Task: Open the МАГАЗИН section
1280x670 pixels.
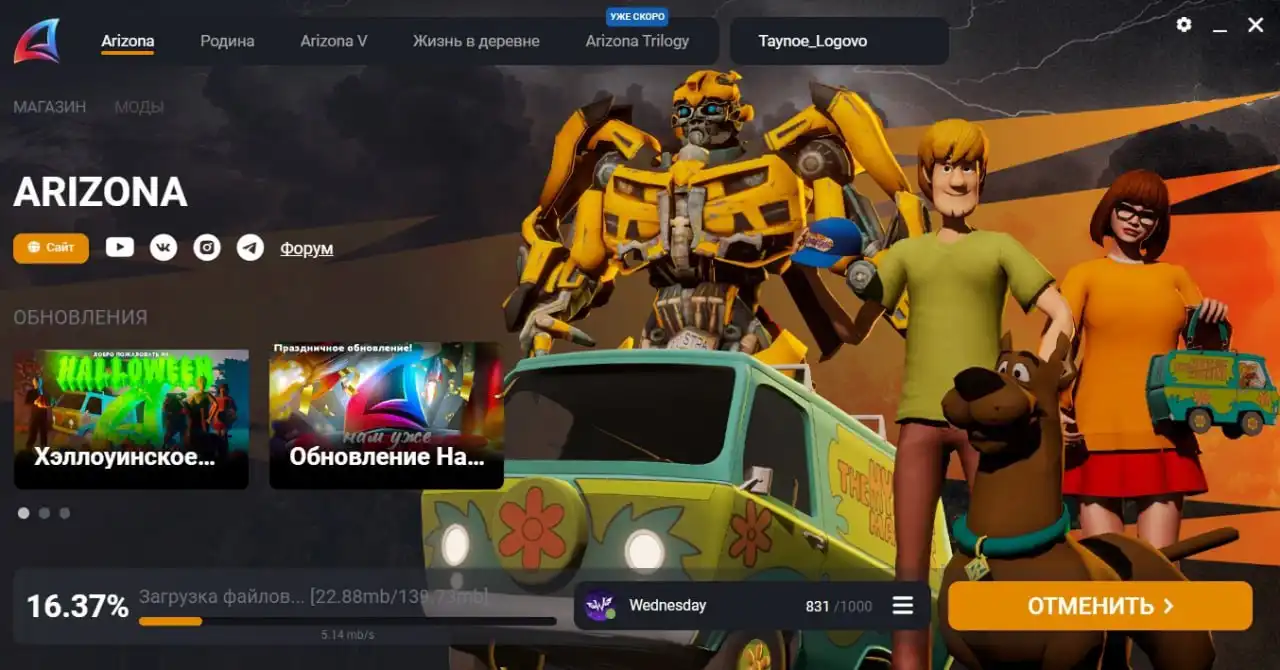Action: 50,107
